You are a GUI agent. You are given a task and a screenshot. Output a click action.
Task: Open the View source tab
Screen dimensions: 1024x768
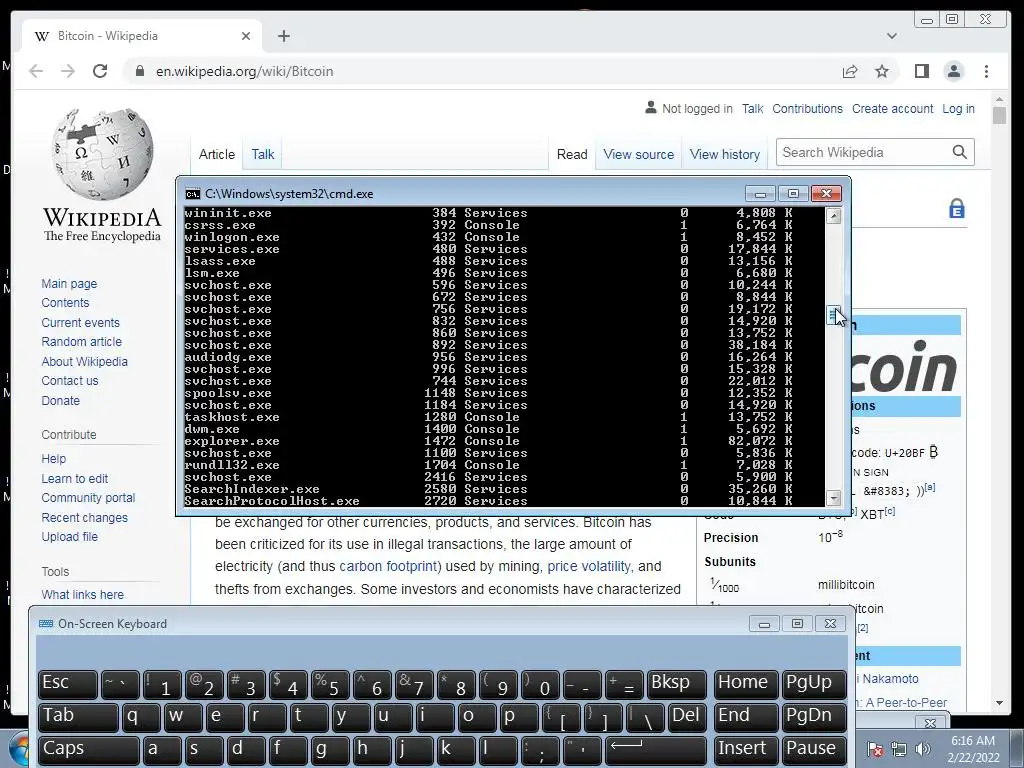(x=639, y=154)
